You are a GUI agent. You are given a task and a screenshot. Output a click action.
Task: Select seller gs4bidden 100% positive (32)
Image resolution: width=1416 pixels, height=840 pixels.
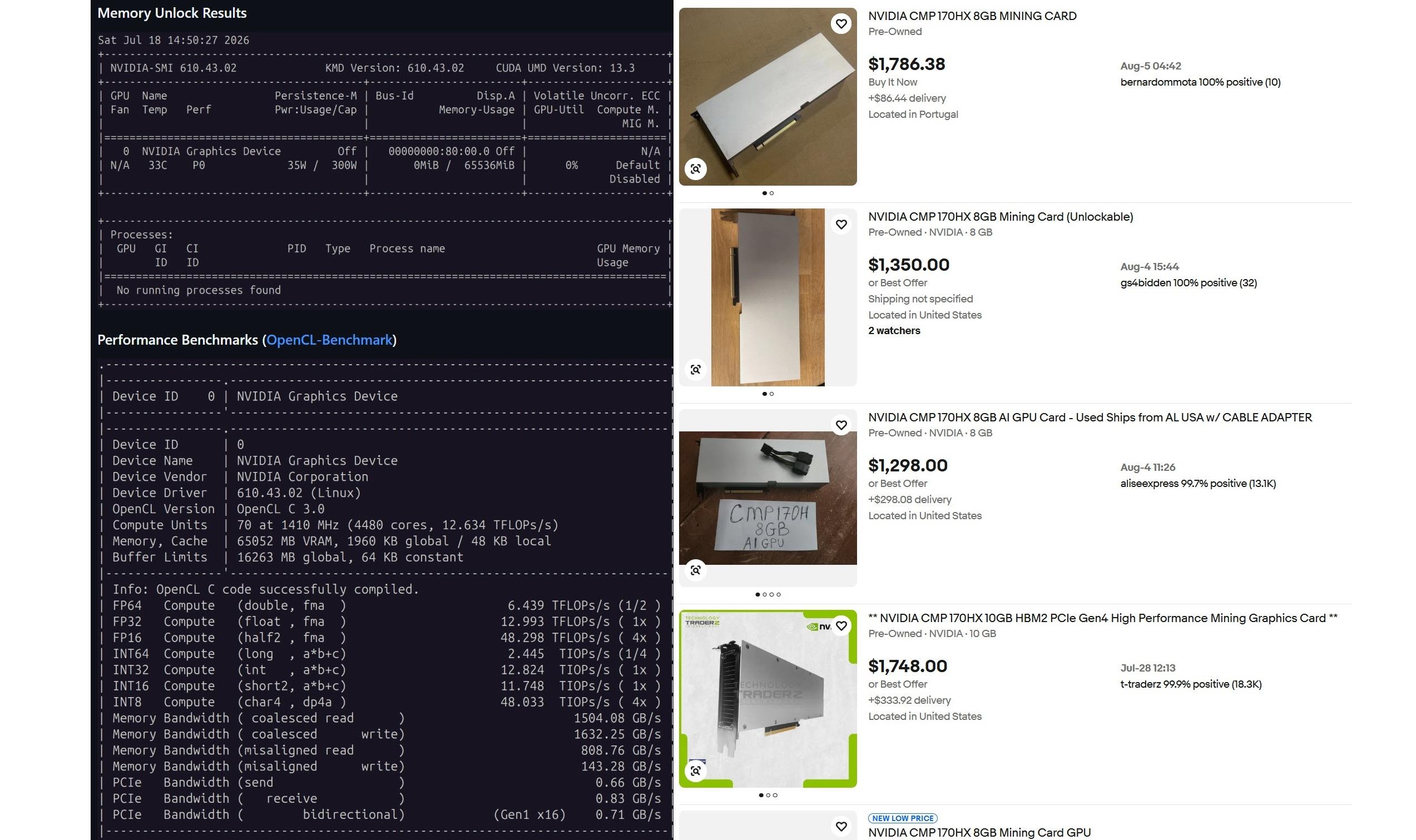point(1189,283)
